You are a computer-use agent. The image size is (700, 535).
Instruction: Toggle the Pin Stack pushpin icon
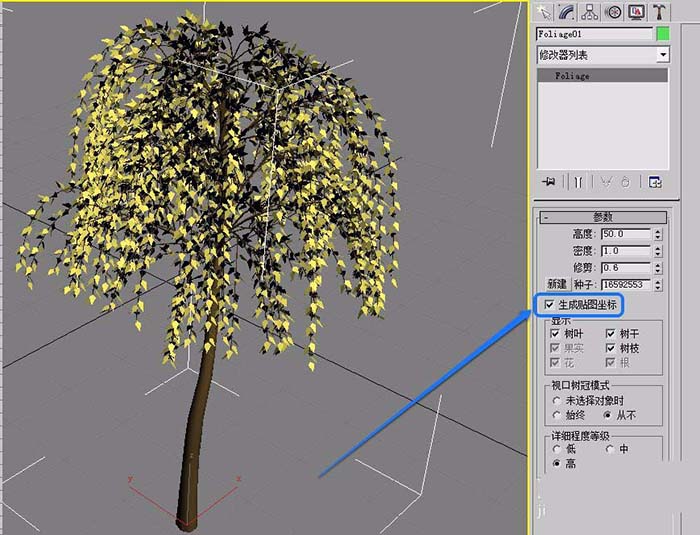tap(549, 182)
